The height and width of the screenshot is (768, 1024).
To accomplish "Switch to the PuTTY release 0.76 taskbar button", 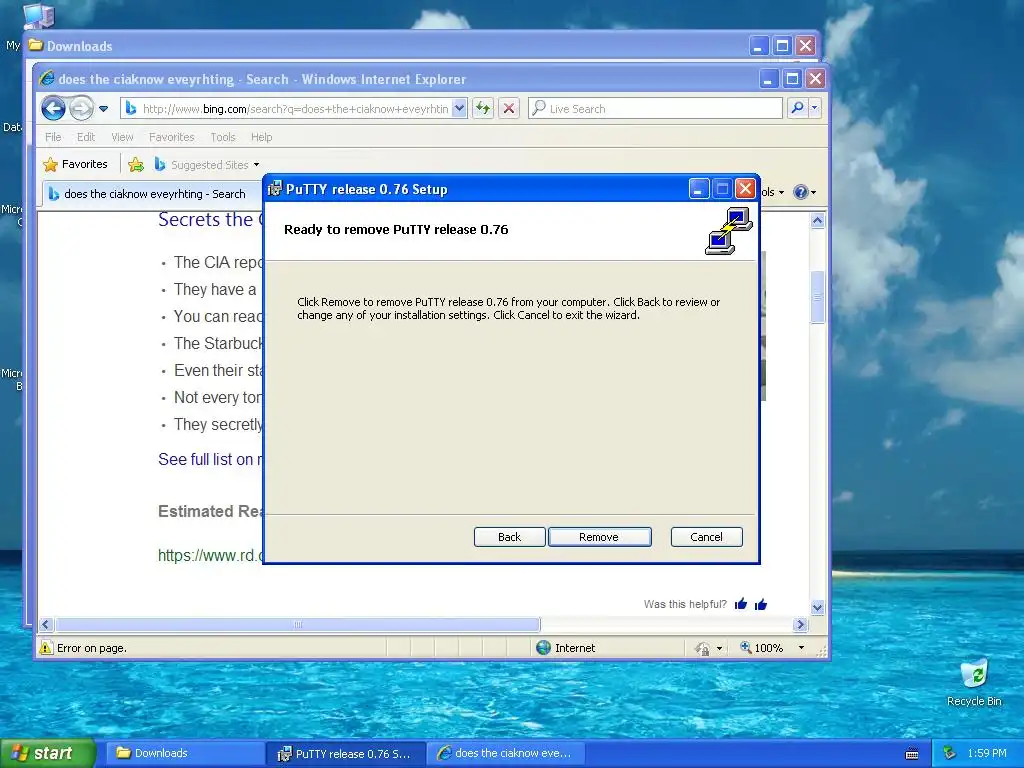I will [346, 754].
